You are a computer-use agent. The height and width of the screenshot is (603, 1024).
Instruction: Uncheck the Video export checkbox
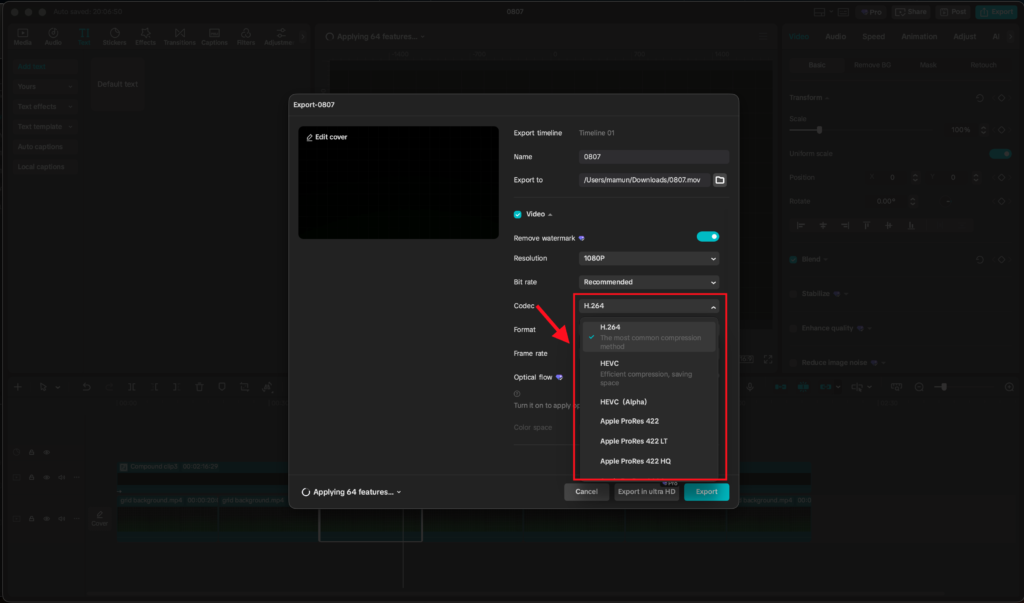pyautogui.click(x=518, y=214)
